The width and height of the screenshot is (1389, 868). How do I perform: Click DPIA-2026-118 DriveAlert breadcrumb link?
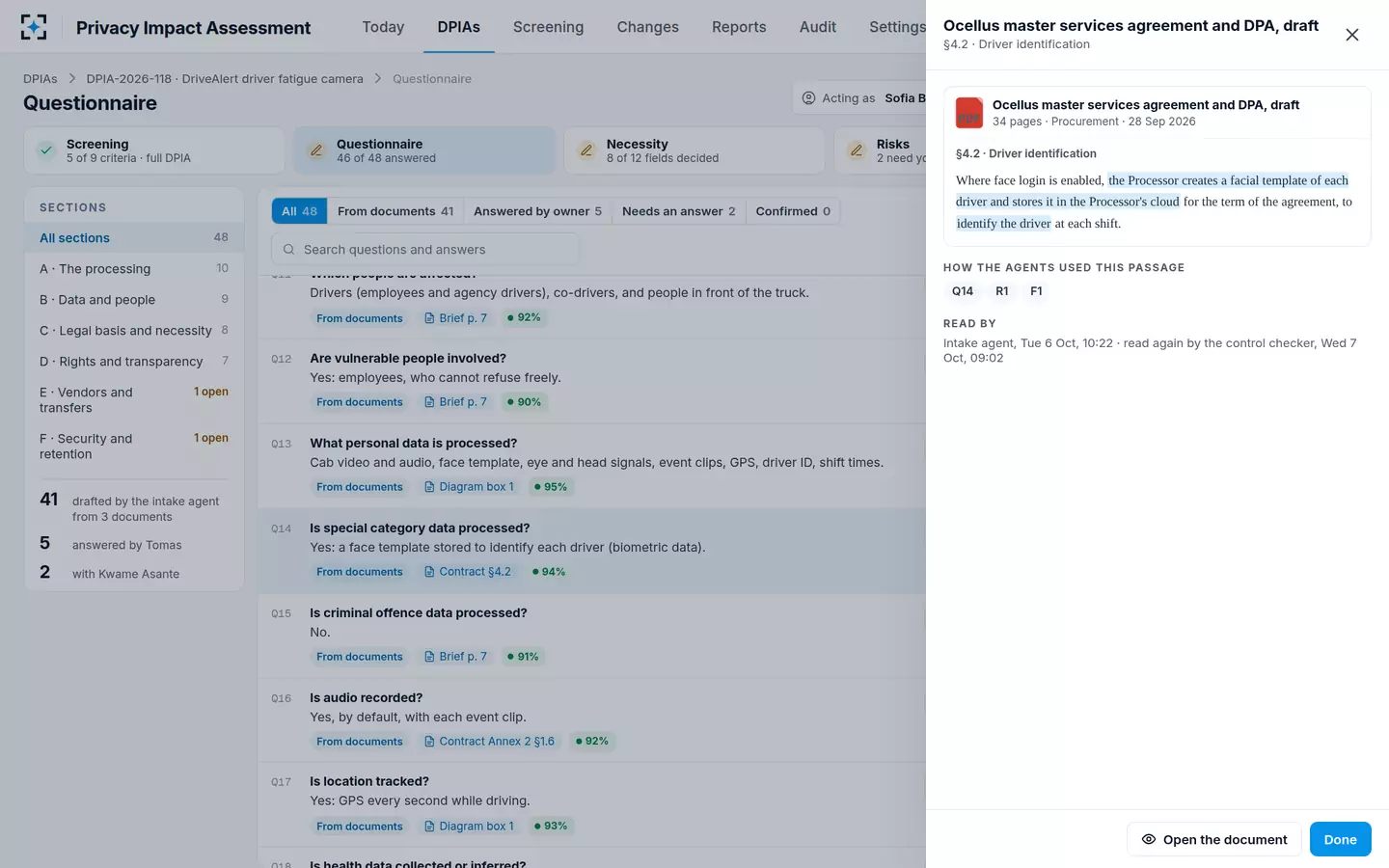click(225, 79)
